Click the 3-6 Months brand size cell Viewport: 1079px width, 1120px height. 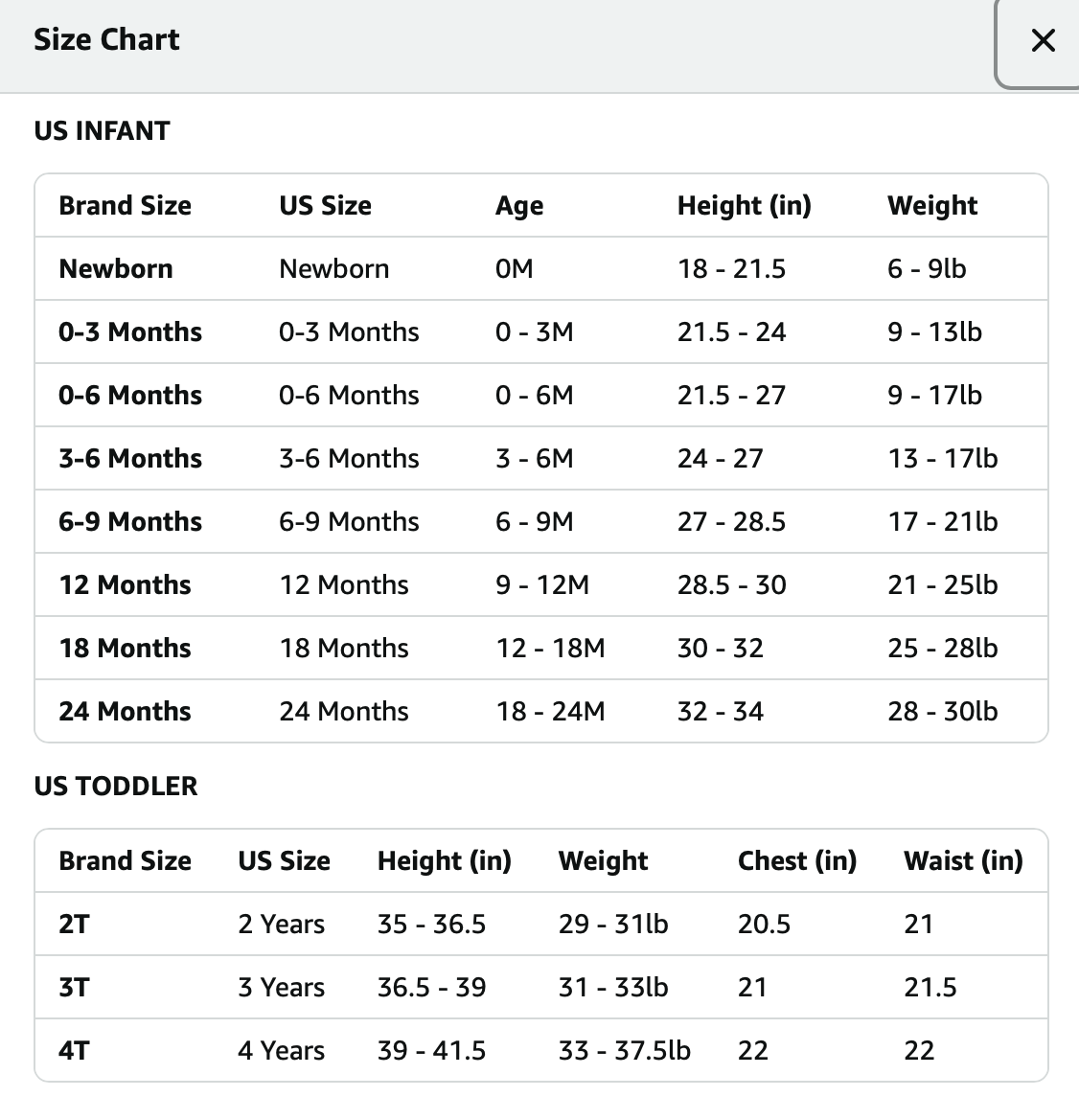[x=130, y=458]
